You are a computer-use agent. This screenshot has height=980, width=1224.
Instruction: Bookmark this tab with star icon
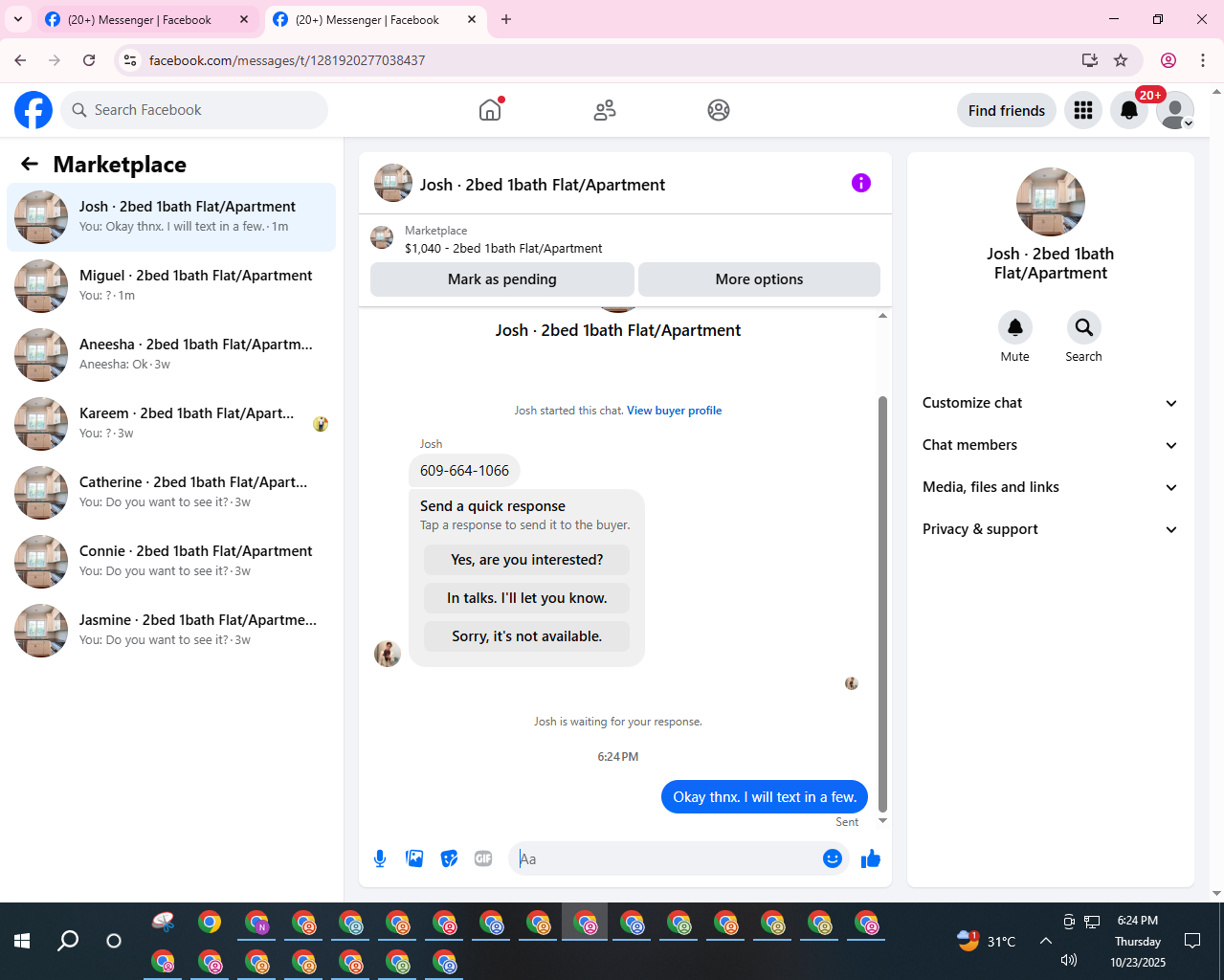click(1121, 60)
